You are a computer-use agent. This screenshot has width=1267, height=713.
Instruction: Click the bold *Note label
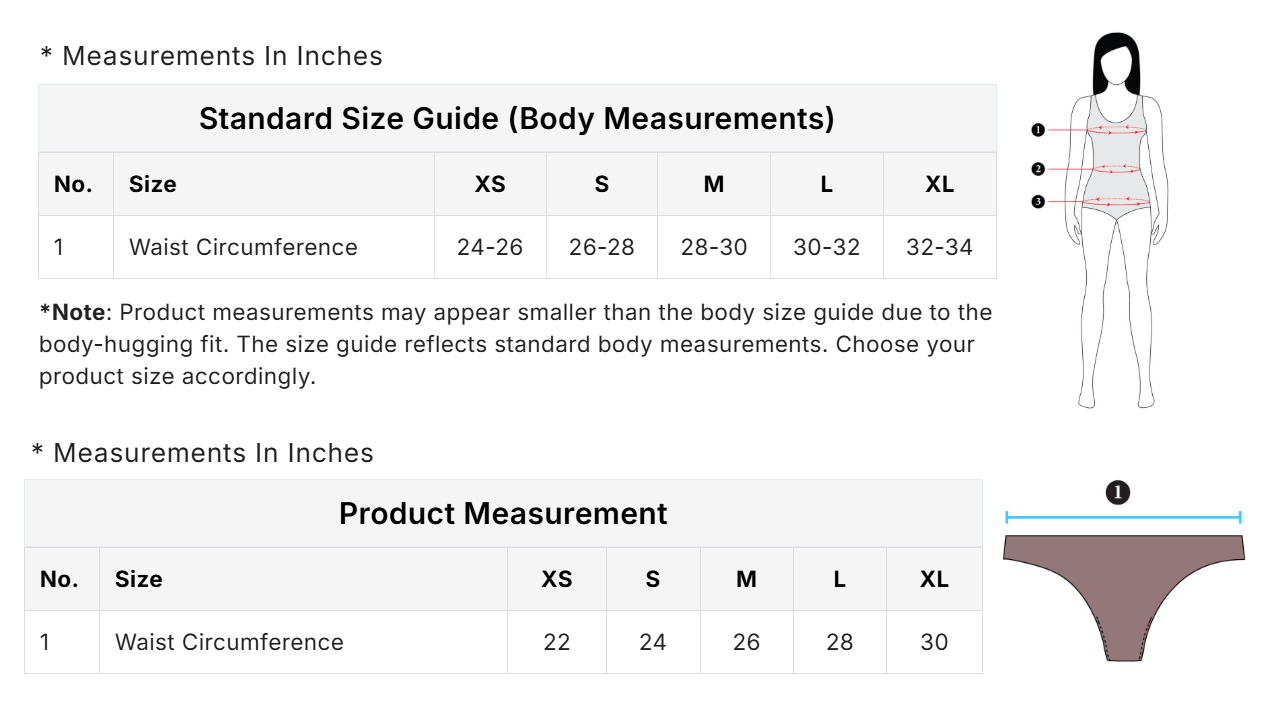click(72, 312)
